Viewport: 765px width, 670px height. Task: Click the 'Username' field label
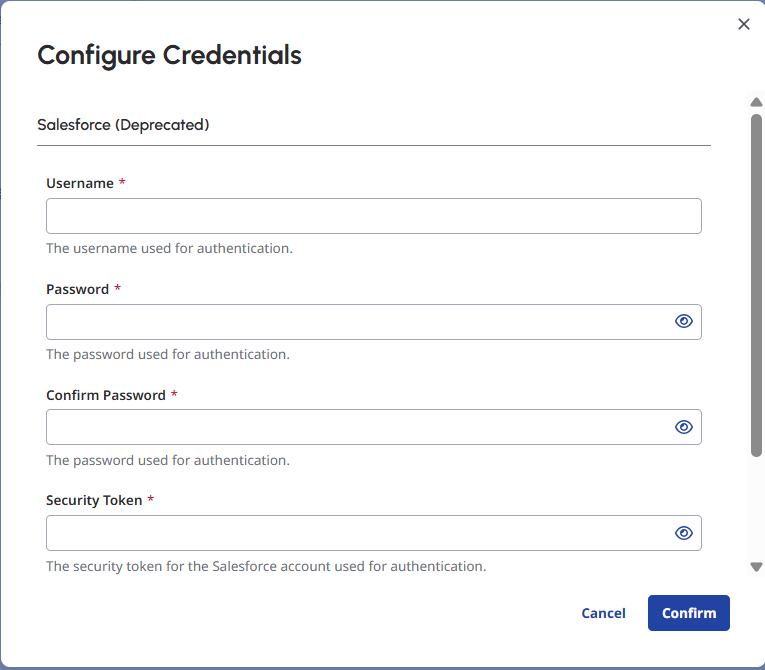click(x=80, y=183)
